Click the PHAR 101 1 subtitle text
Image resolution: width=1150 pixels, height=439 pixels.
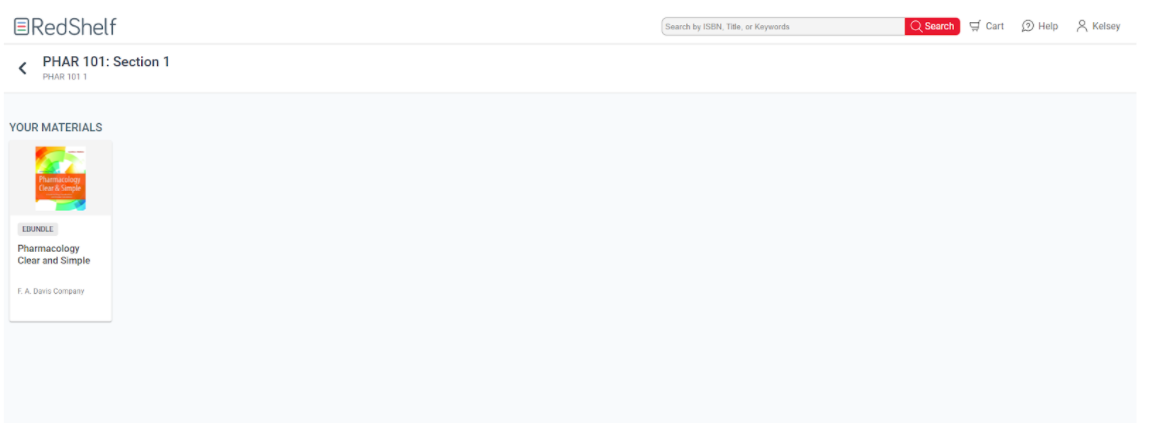pos(65,77)
